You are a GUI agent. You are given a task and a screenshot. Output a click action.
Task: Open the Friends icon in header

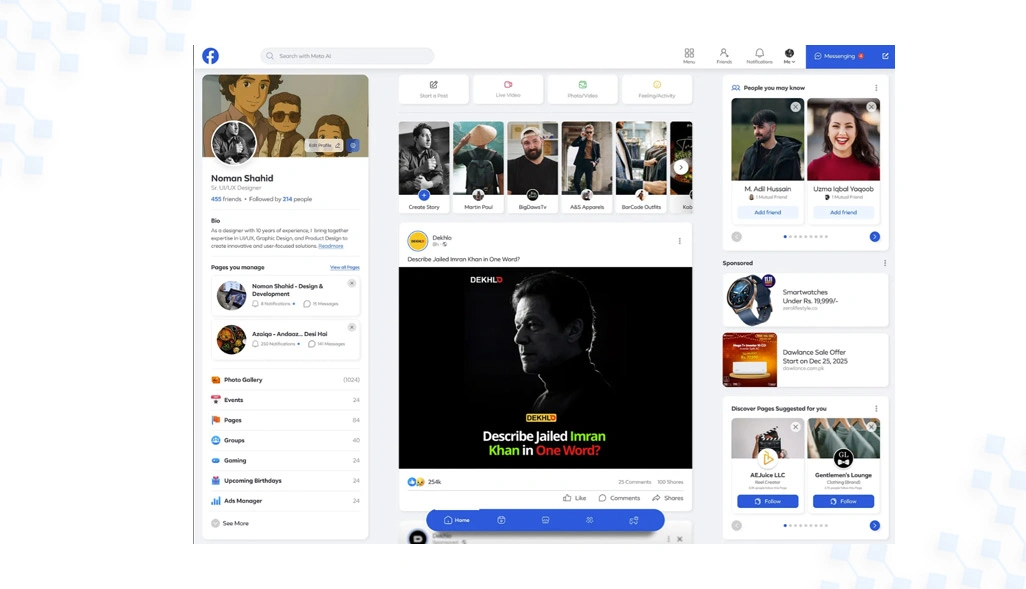(724, 55)
